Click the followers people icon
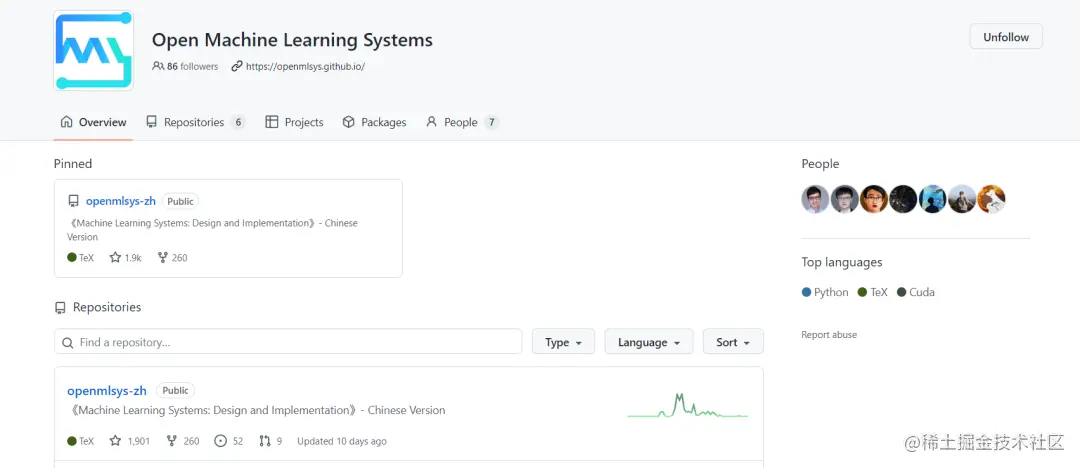This screenshot has width=1080, height=468. 158,67
